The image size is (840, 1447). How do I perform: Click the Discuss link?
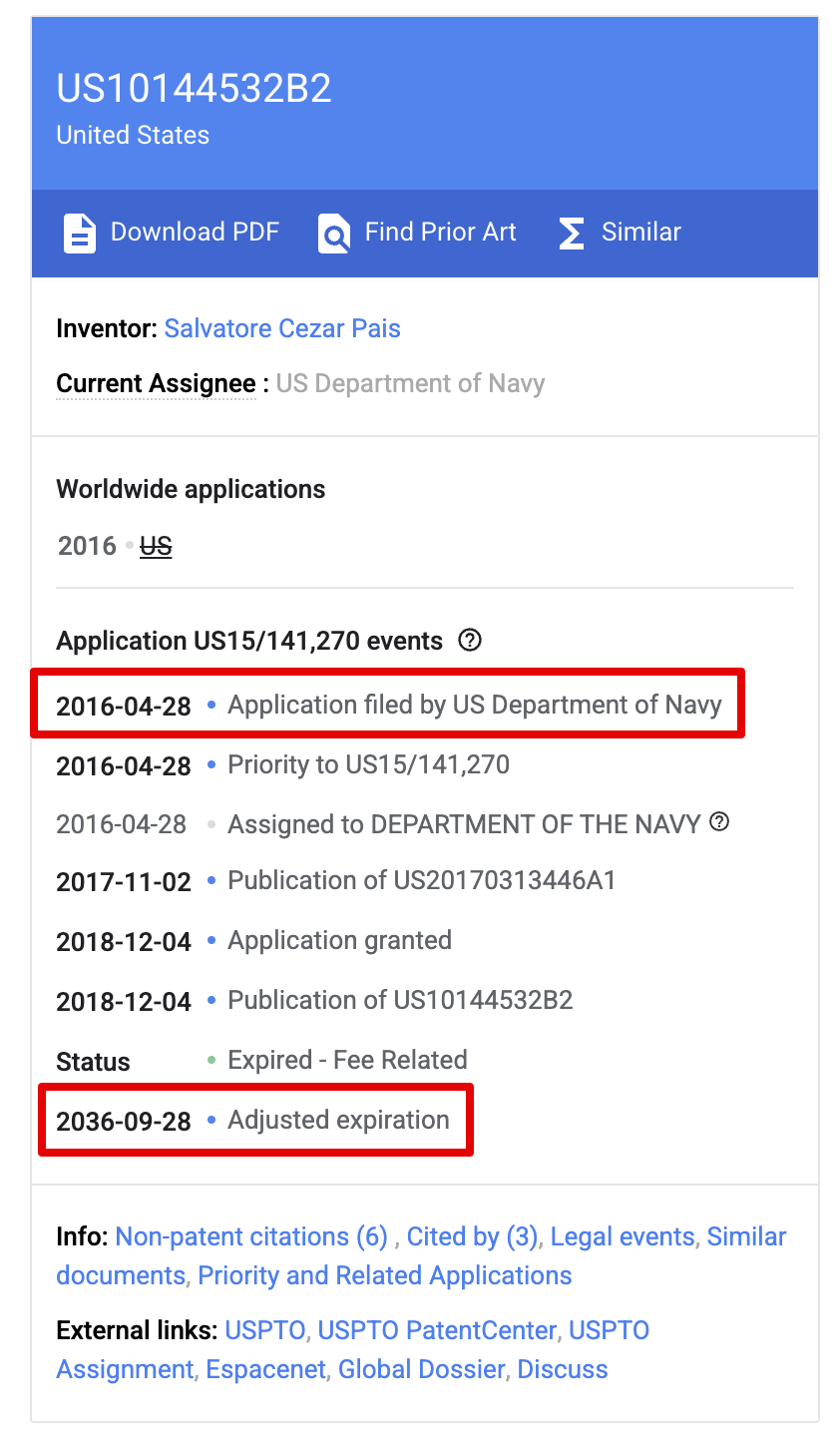[x=563, y=1369]
